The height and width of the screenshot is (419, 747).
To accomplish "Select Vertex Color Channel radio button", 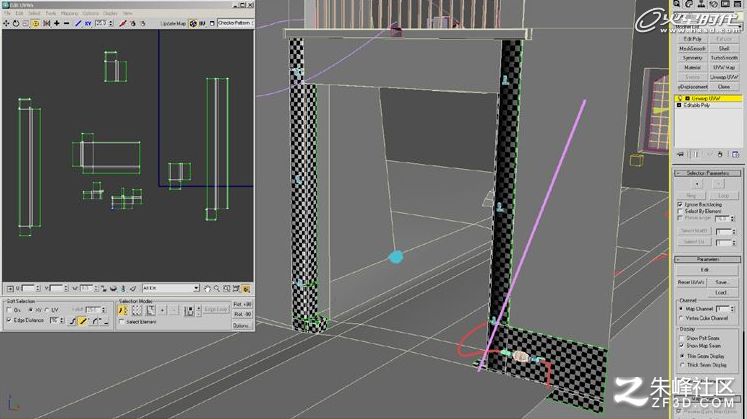I will (681, 318).
